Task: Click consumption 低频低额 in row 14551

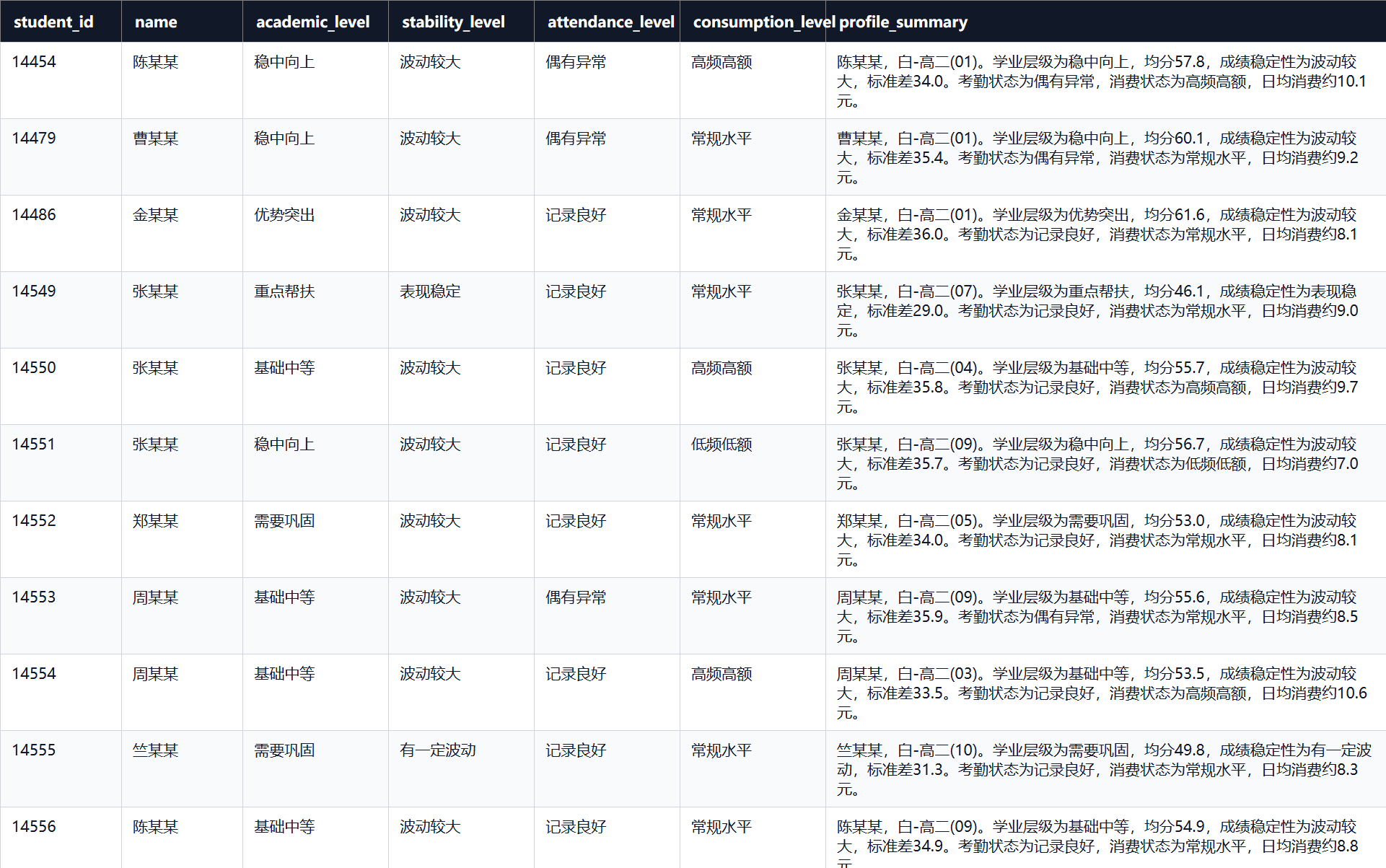Action: [721, 444]
